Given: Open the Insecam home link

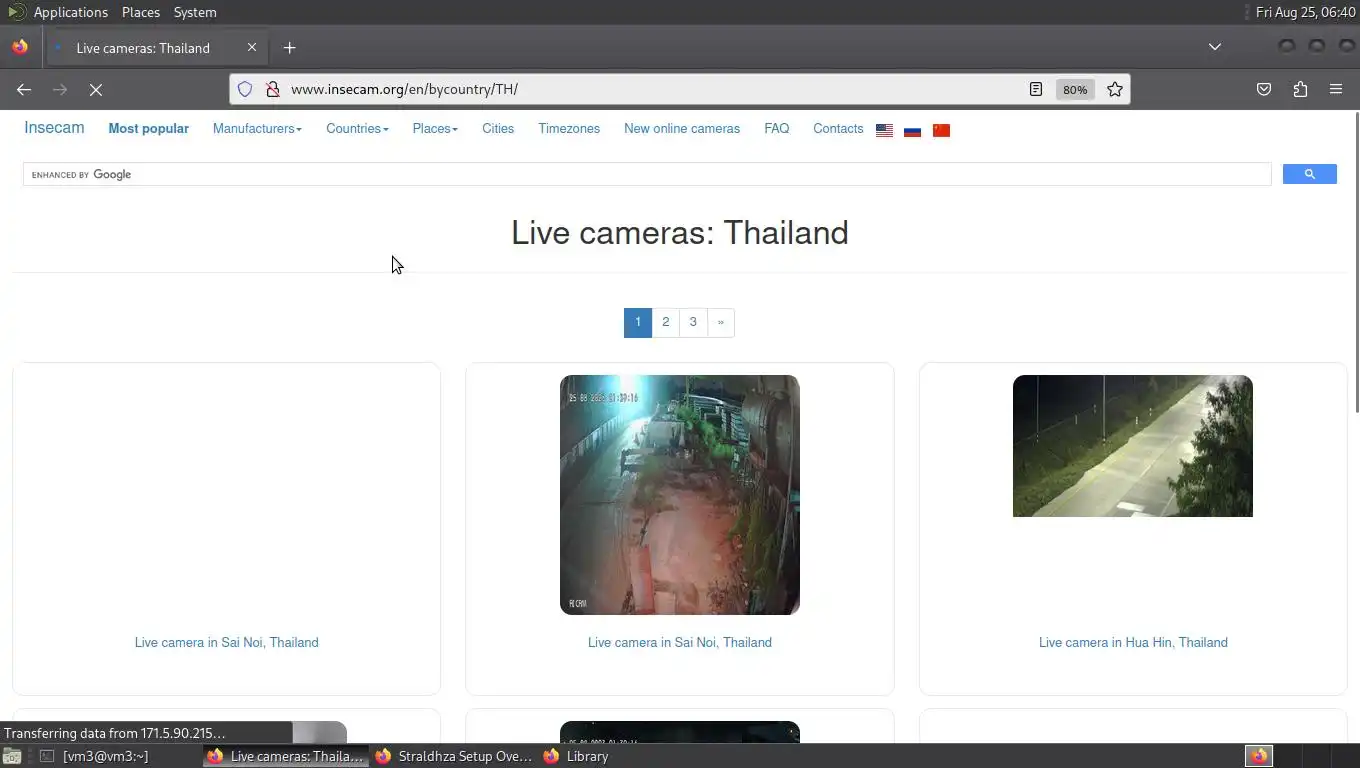Looking at the screenshot, I should tap(54, 128).
